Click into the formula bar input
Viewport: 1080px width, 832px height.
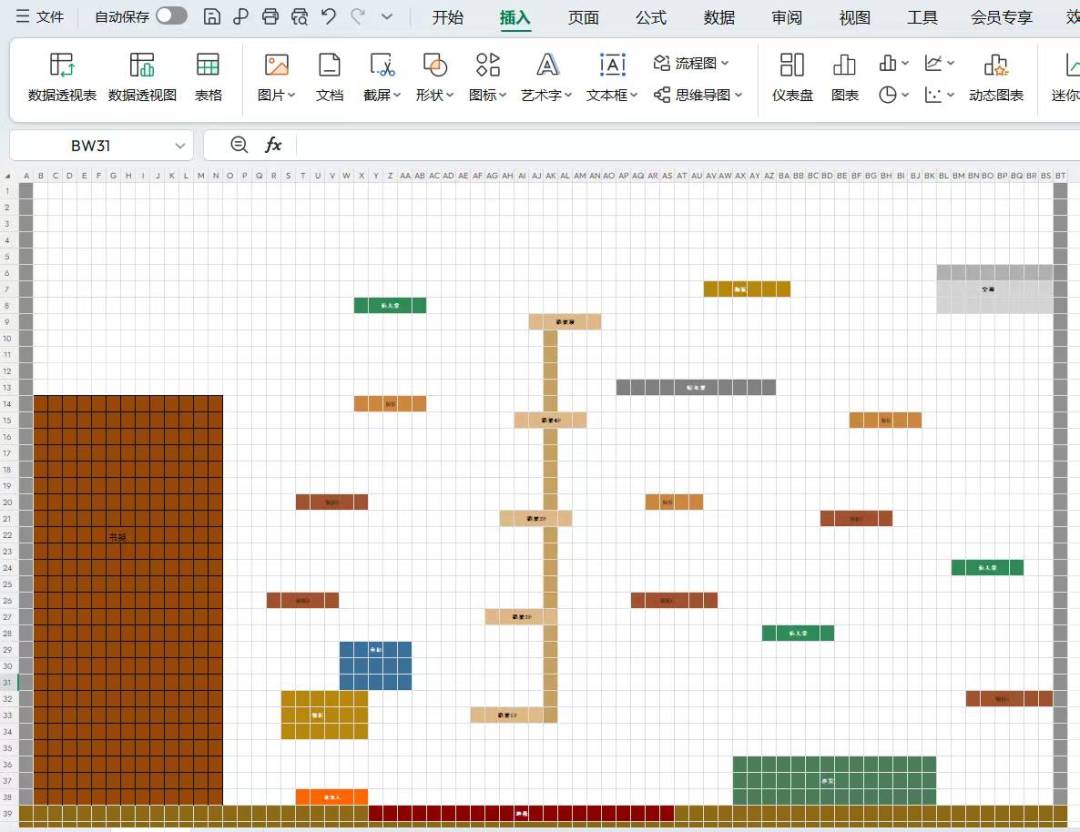point(689,145)
